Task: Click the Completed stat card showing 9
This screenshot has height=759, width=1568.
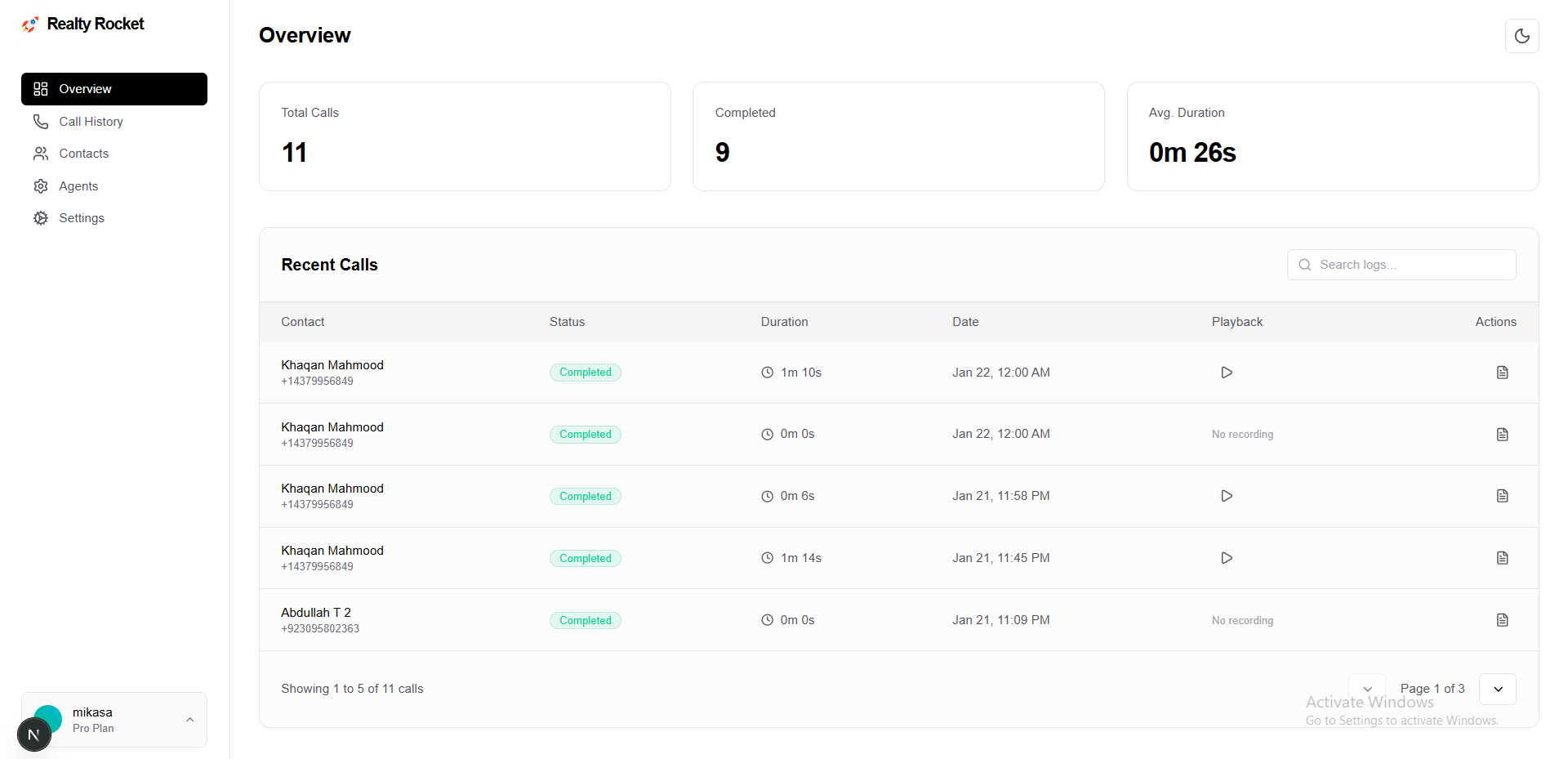Action: pos(898,136)
